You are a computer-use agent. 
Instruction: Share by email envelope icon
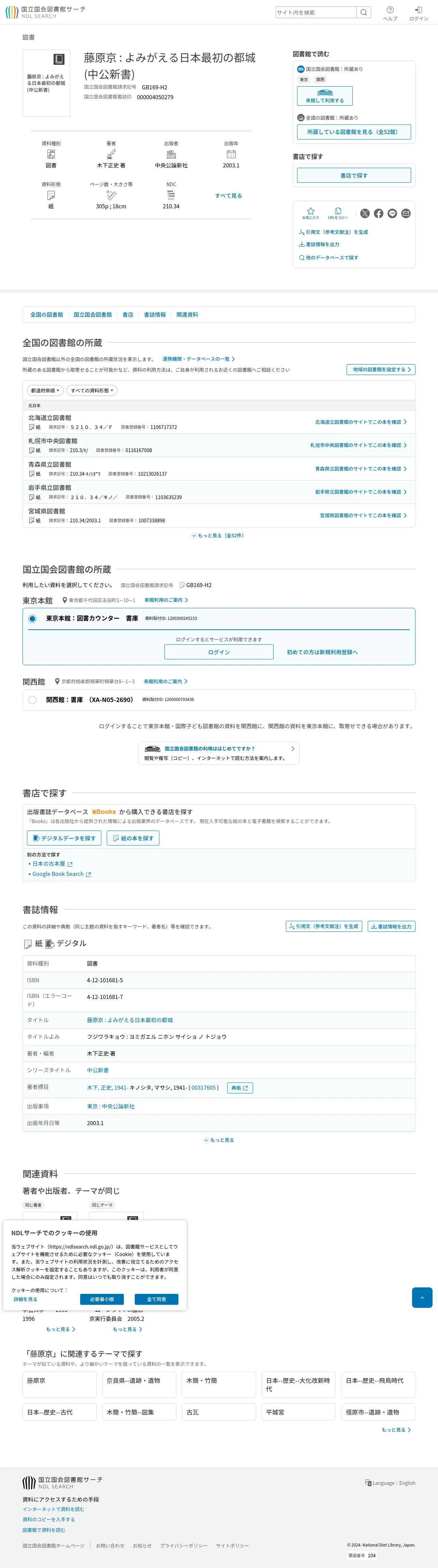[406, 214]
